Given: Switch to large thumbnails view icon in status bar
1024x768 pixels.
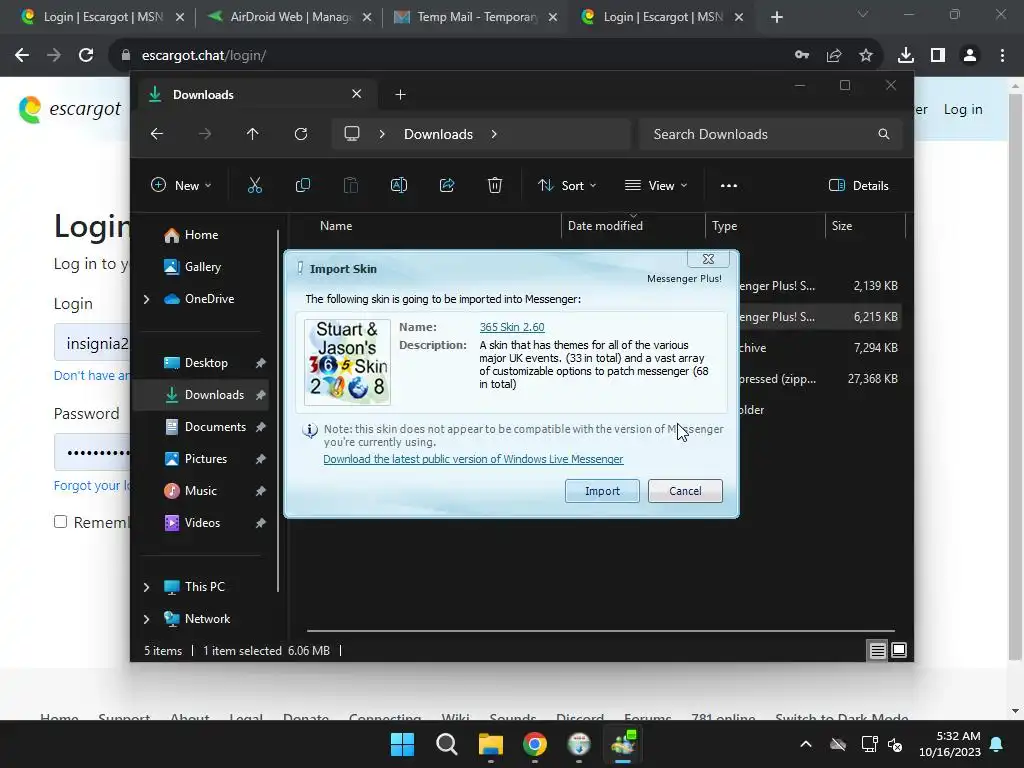Looking at the screenshot, I should pyautogui.click(x=899, y=650).
